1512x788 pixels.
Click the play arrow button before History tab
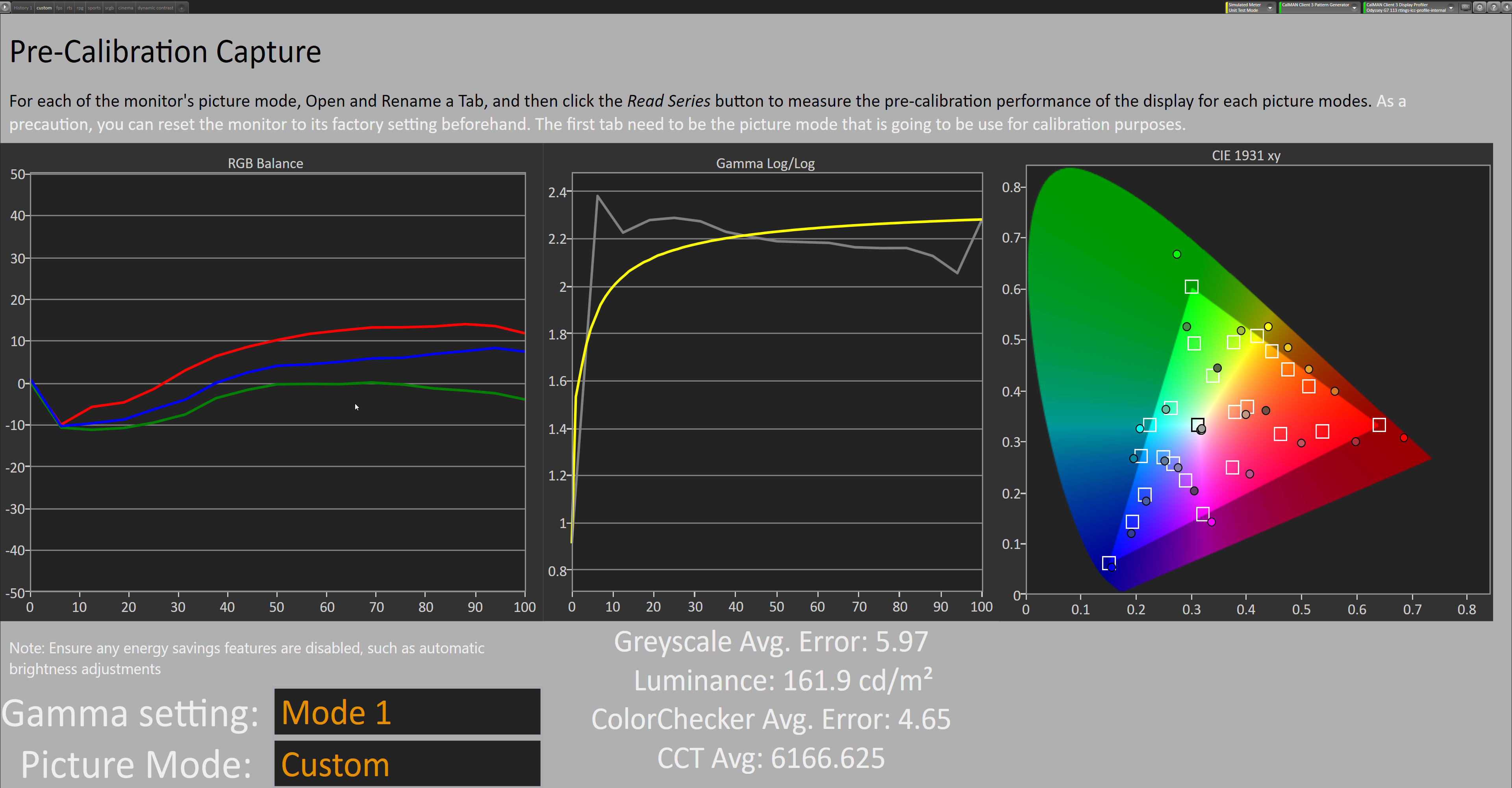[x=5, y=7]
